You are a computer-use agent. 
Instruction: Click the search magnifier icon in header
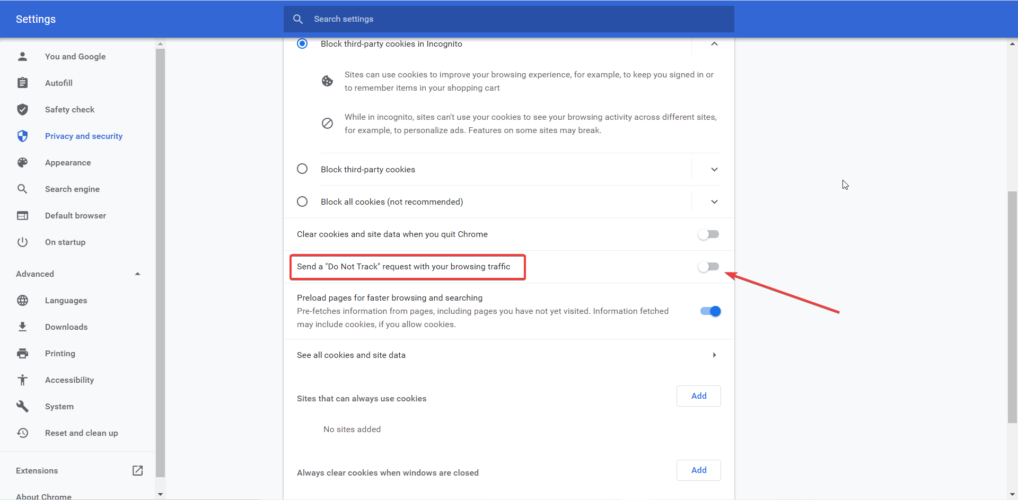(298, 19)
